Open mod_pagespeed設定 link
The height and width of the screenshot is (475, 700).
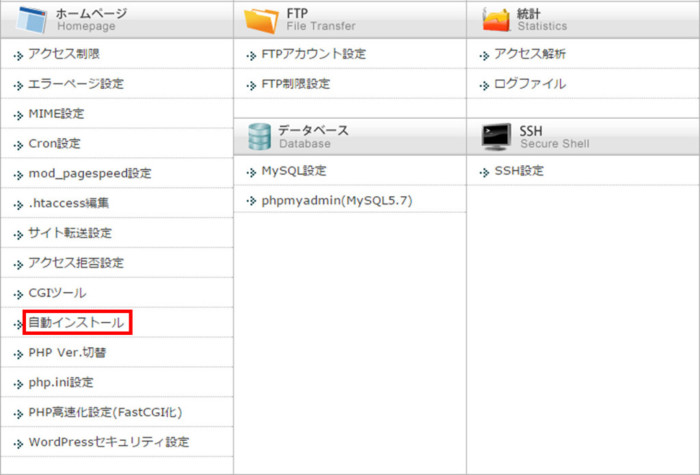90,174
